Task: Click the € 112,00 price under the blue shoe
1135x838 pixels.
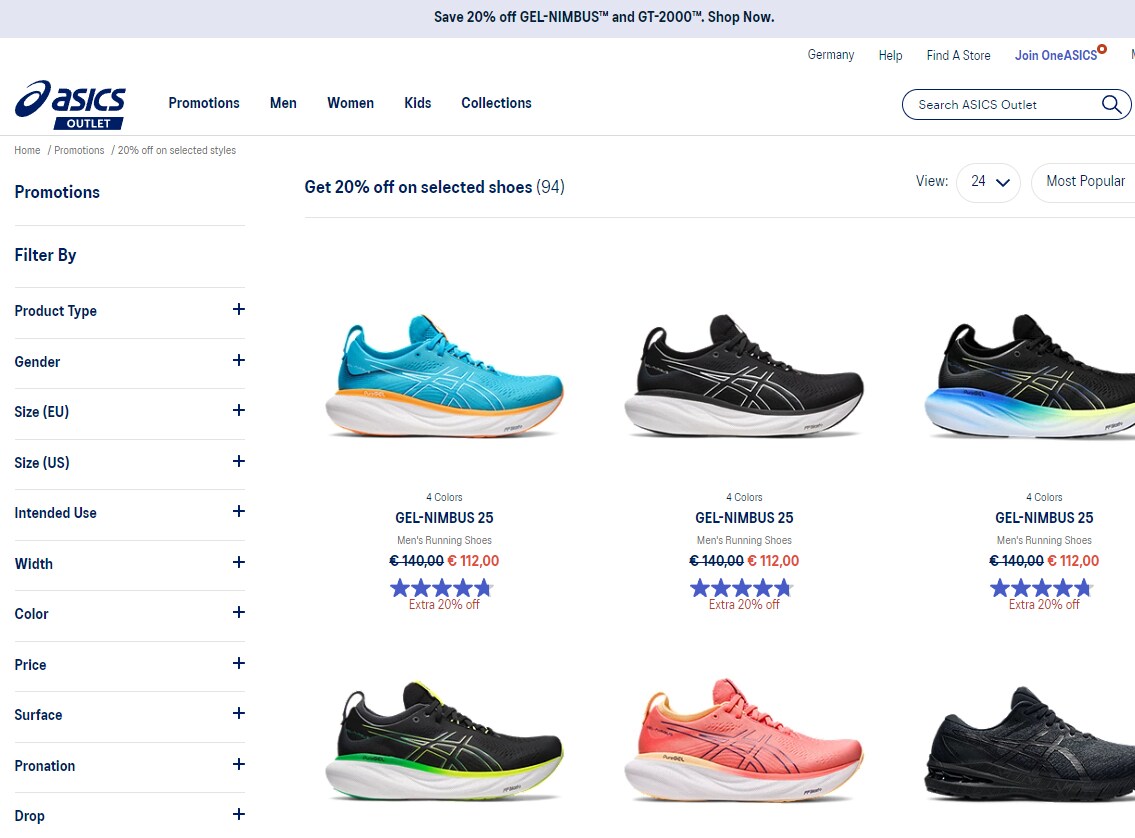Action: point(473,561)
